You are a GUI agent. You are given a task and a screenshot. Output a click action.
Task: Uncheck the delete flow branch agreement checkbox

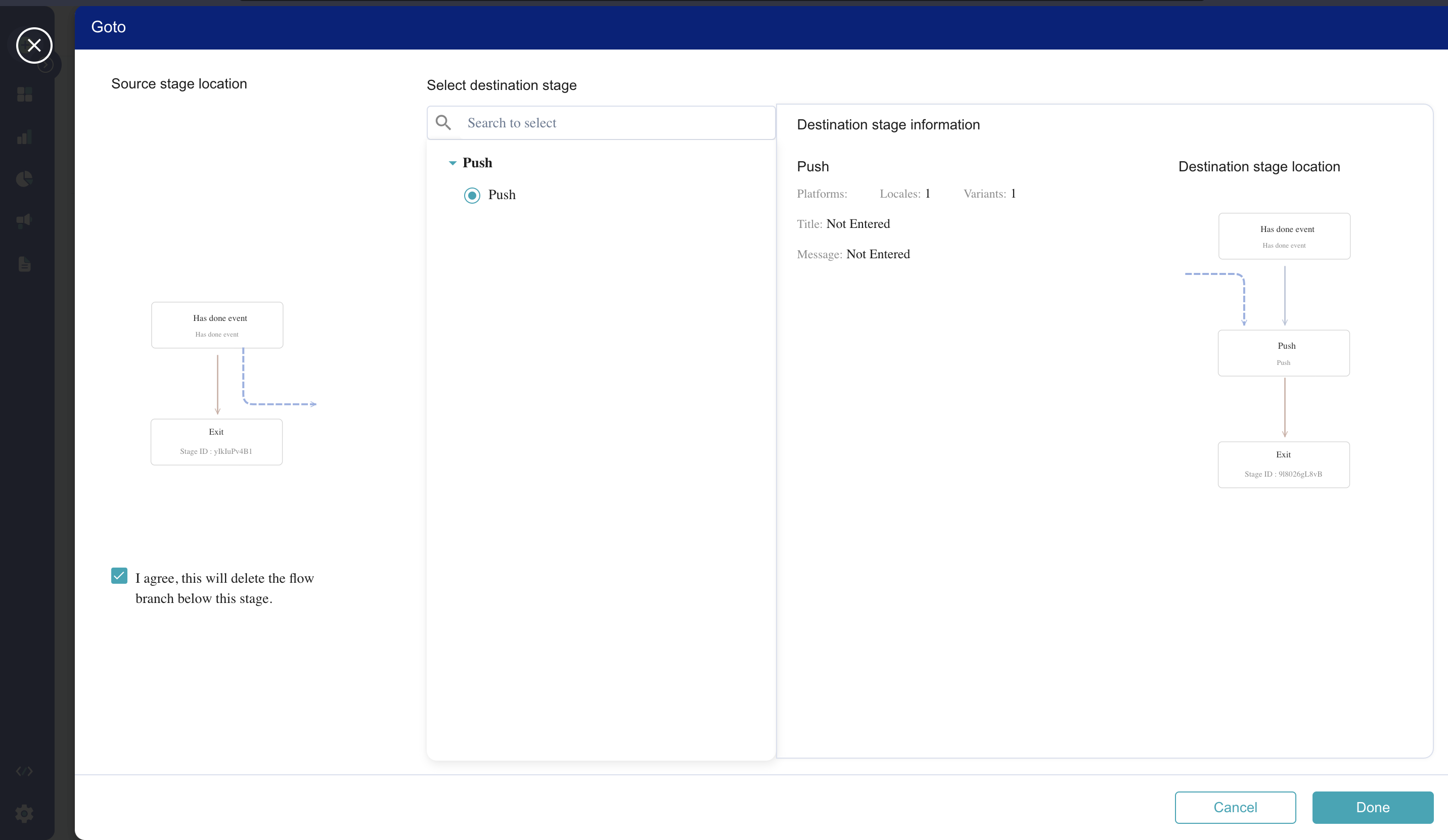tap(119, 576)
